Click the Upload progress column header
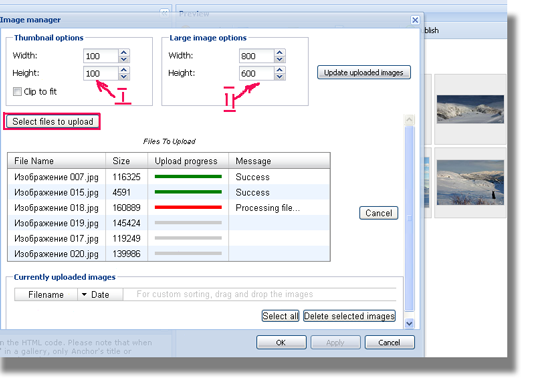535x381 pixels. click(x=188, y=161)
